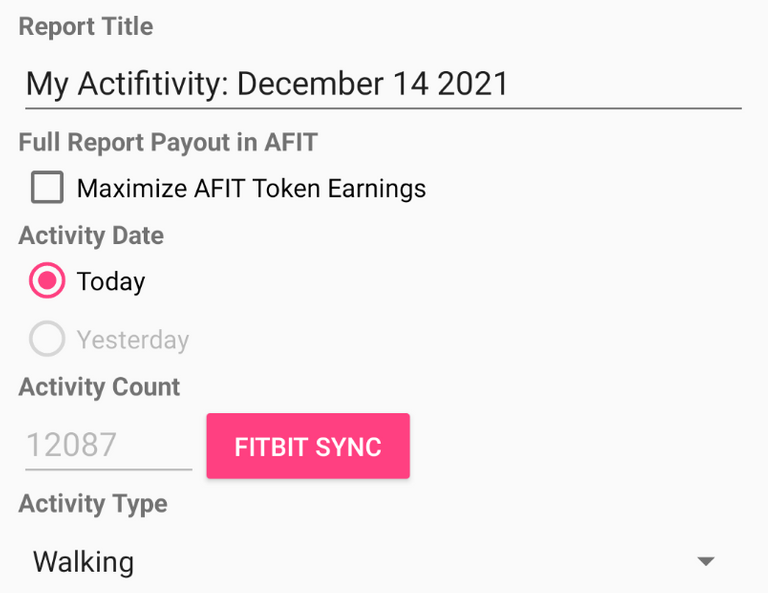The image size is (768, 593).
Task: Select the Yesterday radio button circle
Action: pos(47,340)
